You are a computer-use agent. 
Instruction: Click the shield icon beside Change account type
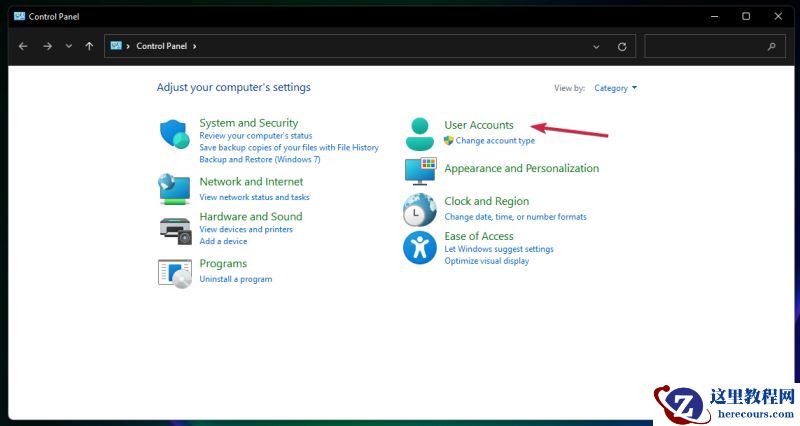[x=448, y=140]
